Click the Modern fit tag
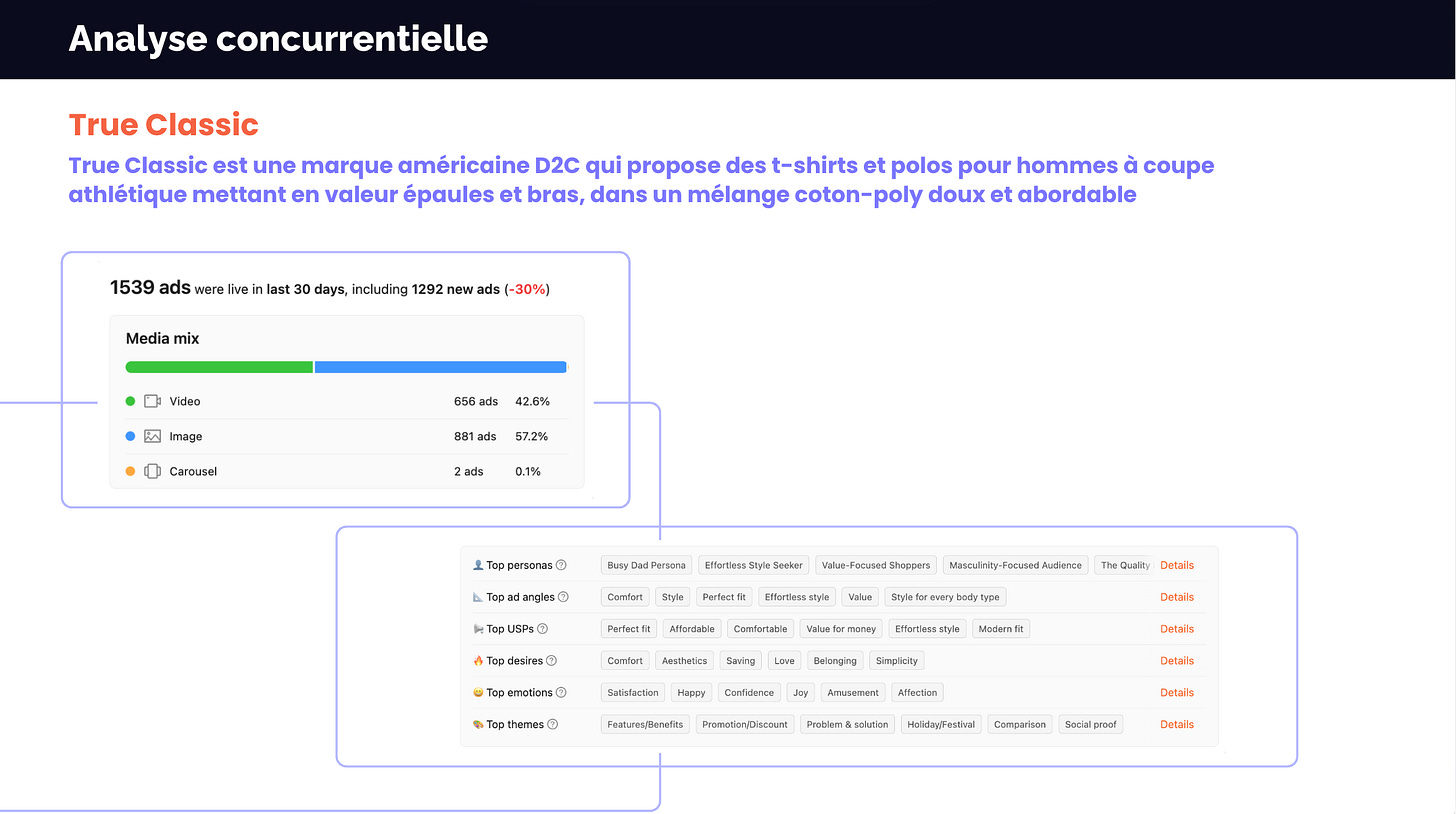The height and width of the screenshot is (814, 1456). [1001, 629]
